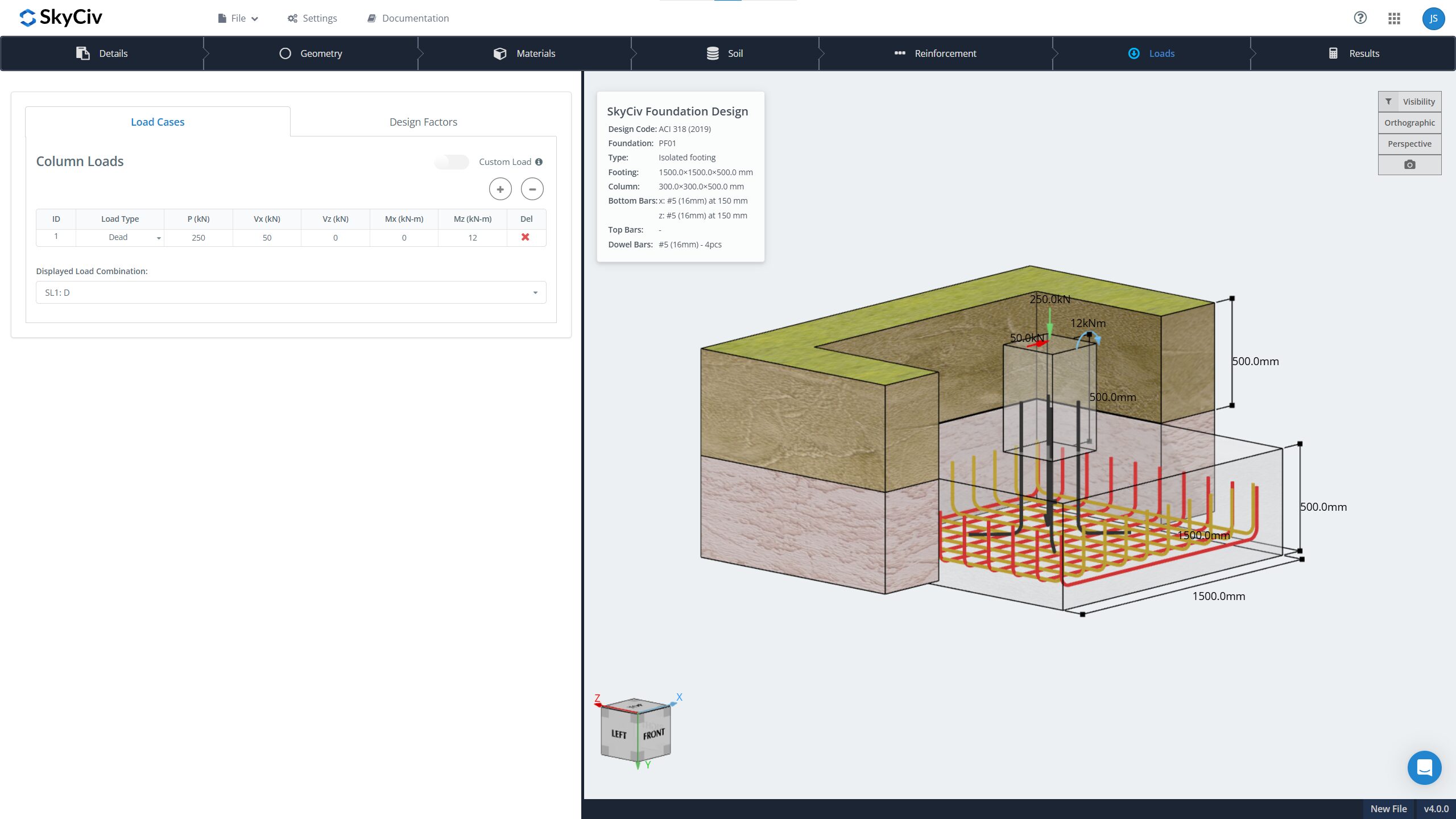Click the FRONT face of the view cube
This screenshot has height=819, width=1456.
click(654, 734)
